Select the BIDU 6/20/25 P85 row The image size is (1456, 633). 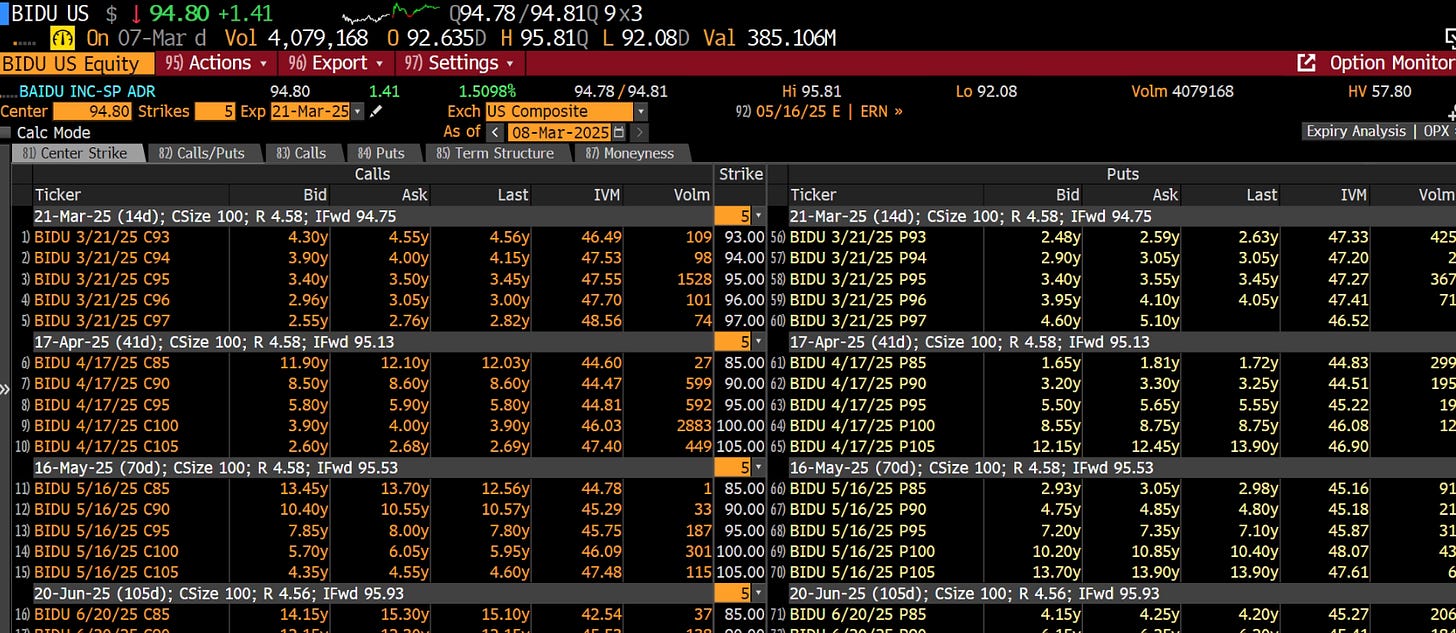pos(1112,615)
